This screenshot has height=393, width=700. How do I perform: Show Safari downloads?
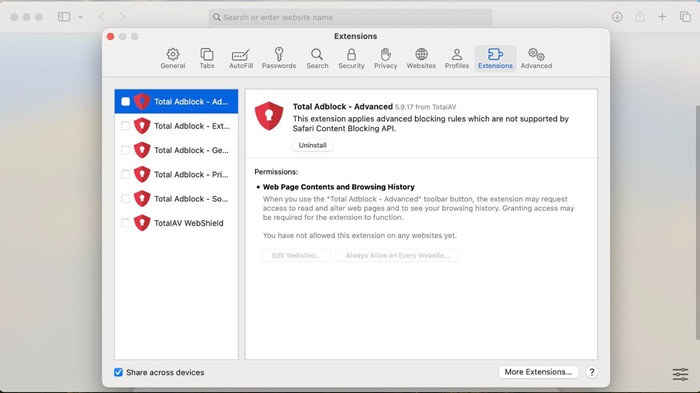(617, 17)
